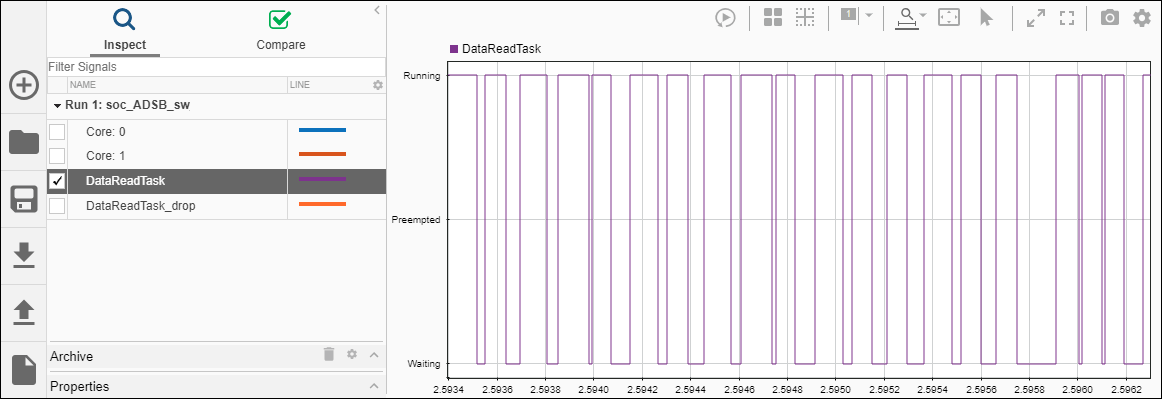
Task: Click the fit-to-view icon in plot toolbar
Action: point(949,18)
